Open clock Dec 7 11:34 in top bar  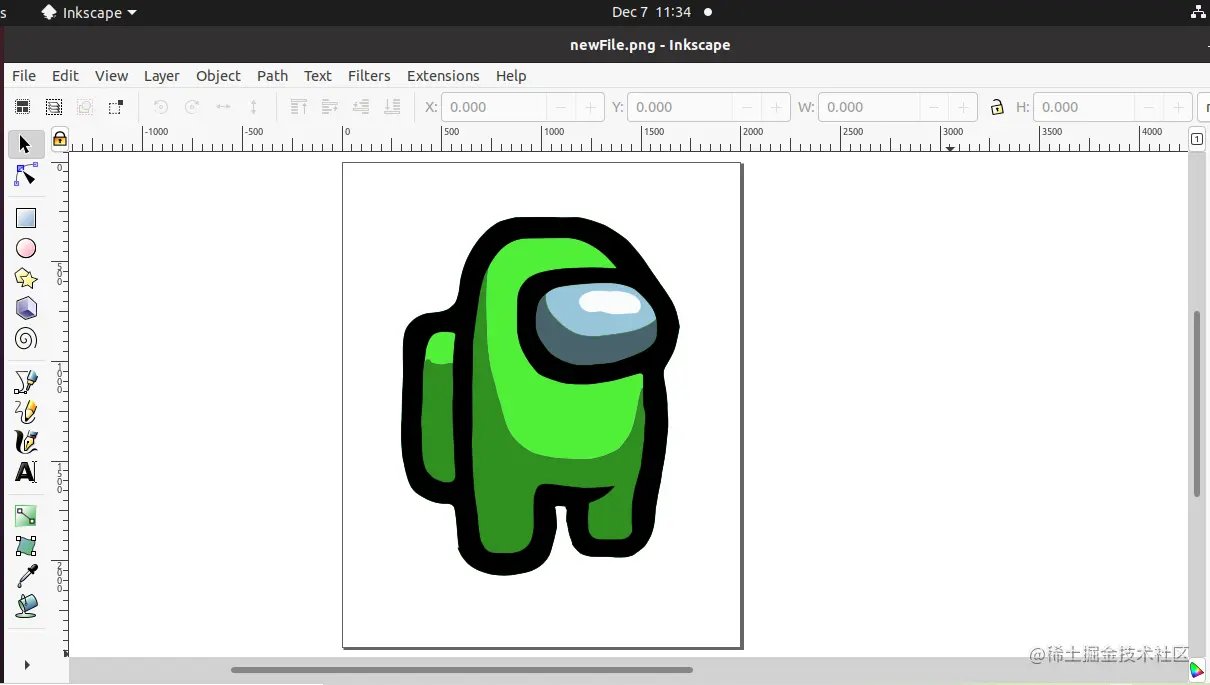(x=651, y=12)
